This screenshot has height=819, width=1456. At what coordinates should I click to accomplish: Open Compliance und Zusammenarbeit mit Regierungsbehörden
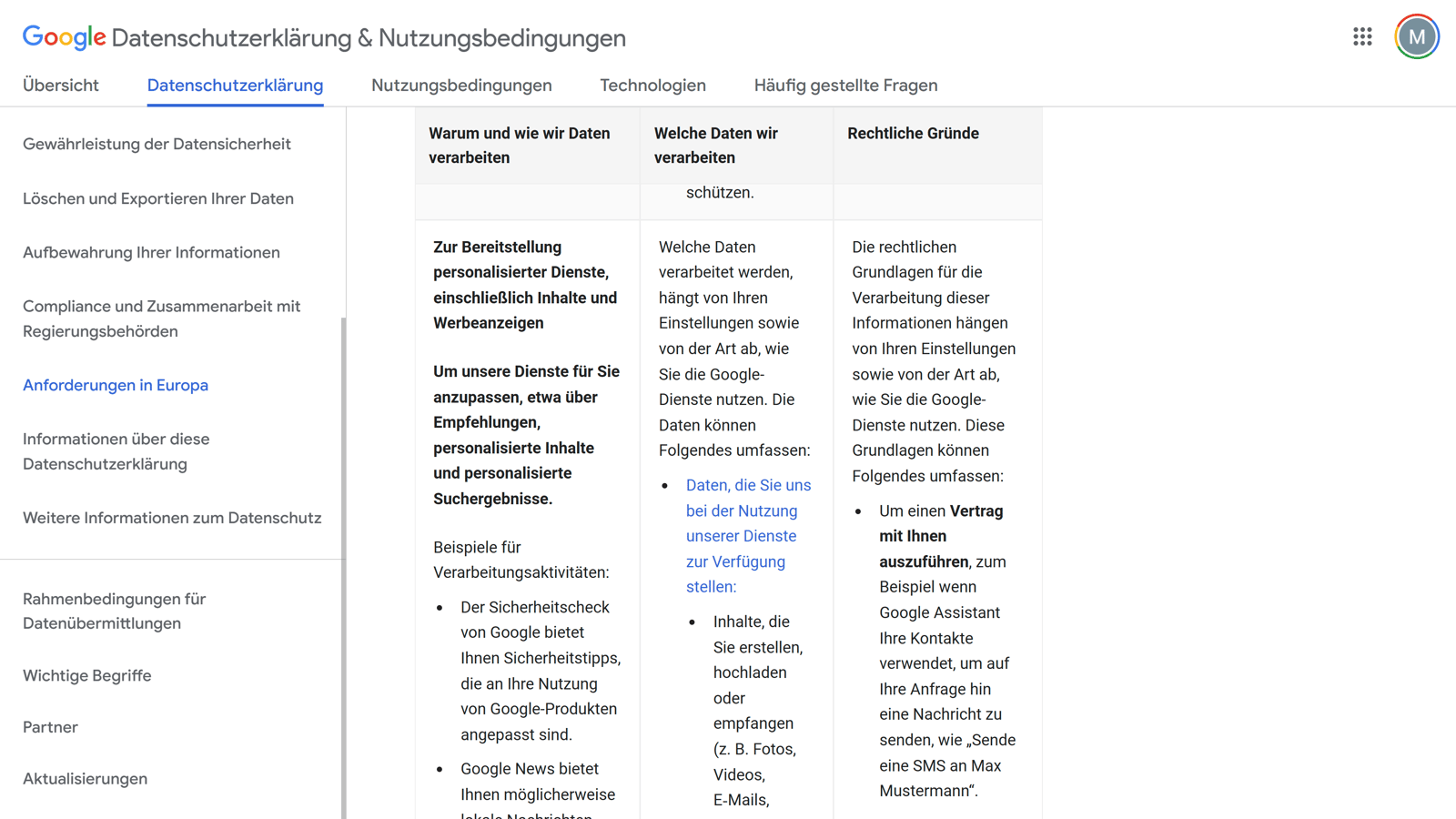click(161, 318)
